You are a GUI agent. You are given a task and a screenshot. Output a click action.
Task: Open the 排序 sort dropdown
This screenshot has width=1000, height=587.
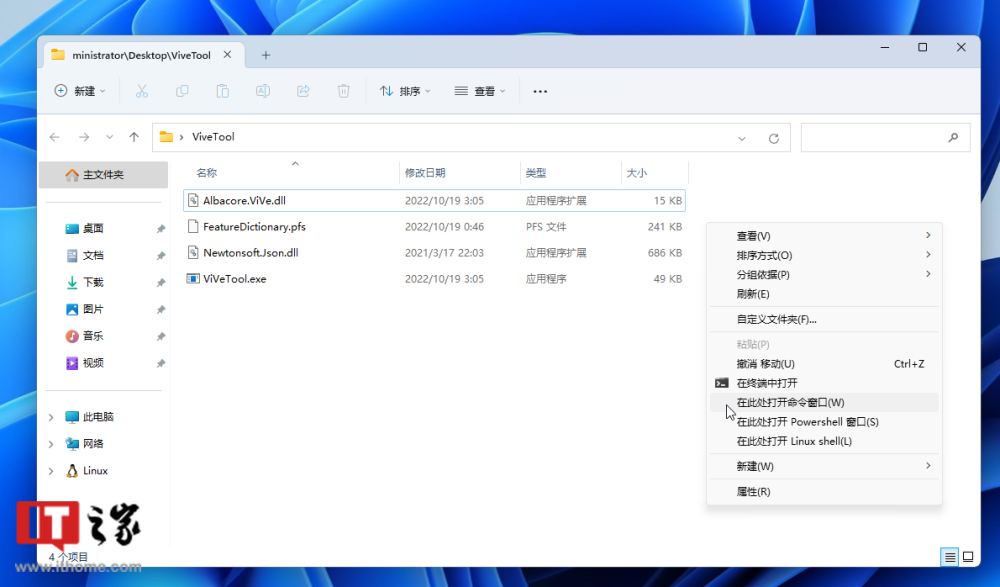pos(405,91)
